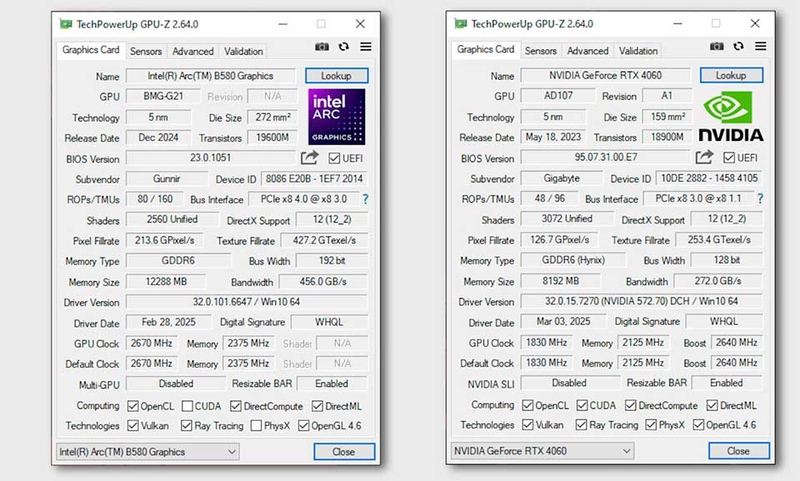Click Lookup button for RTX 4060
This screenshot has width=800, height=481.
(731, 75)
